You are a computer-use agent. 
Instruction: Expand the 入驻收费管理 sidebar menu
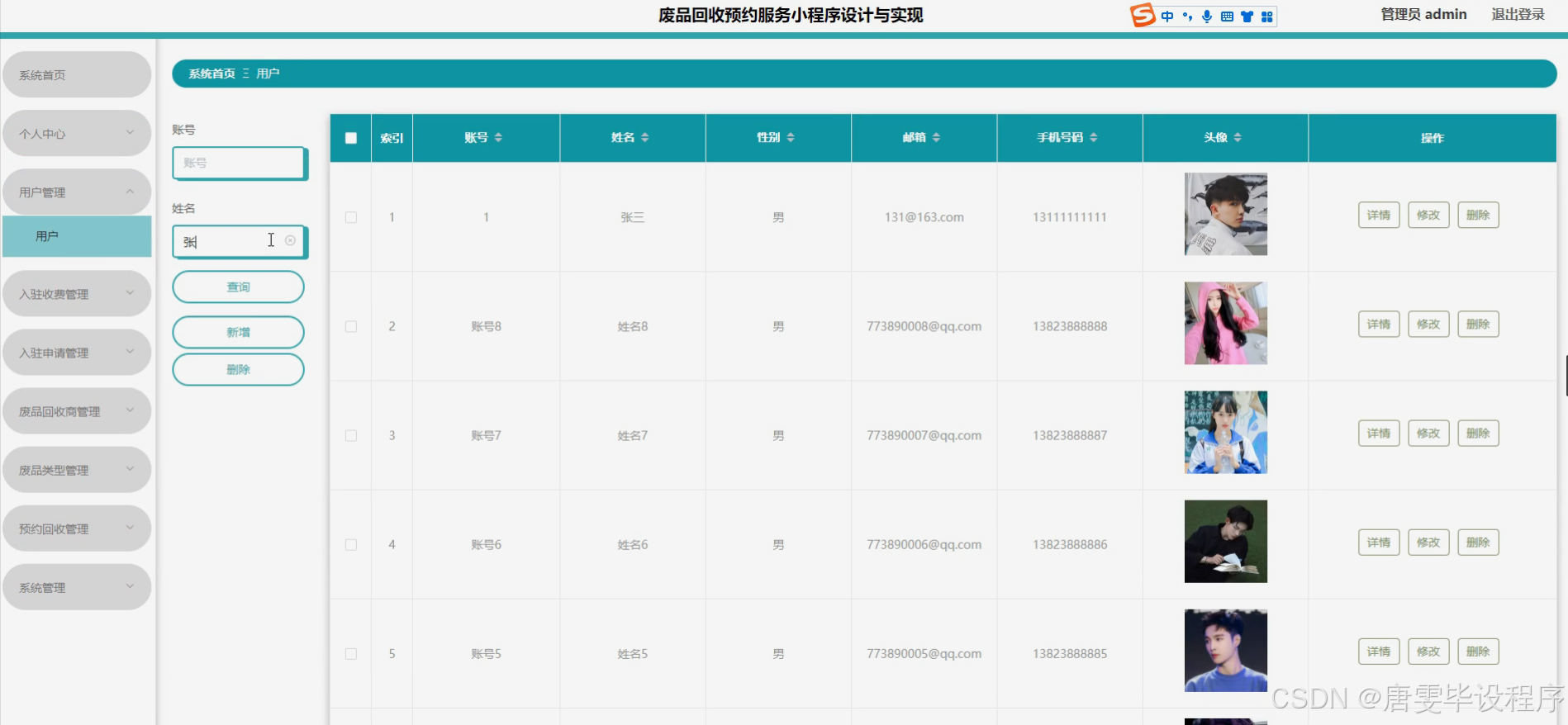point(77,293)
